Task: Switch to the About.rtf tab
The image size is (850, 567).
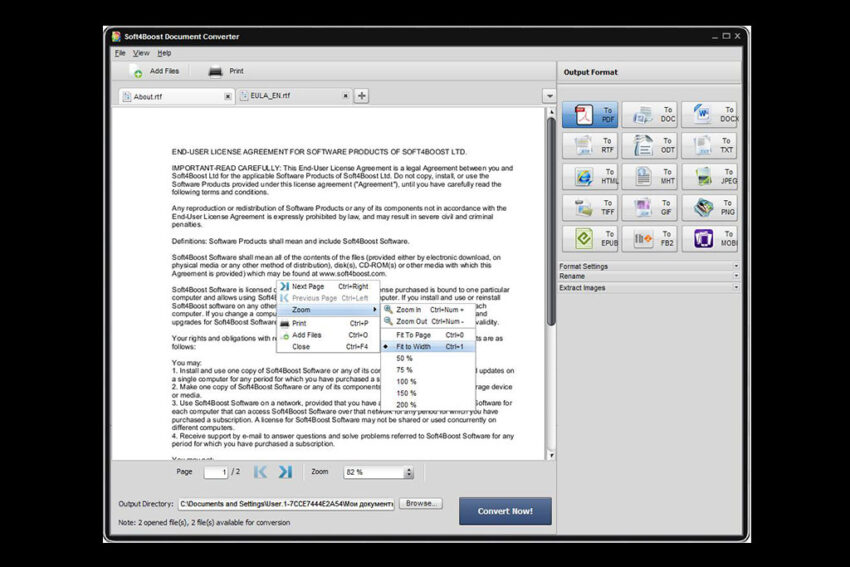Action: (x=176, y=96)
